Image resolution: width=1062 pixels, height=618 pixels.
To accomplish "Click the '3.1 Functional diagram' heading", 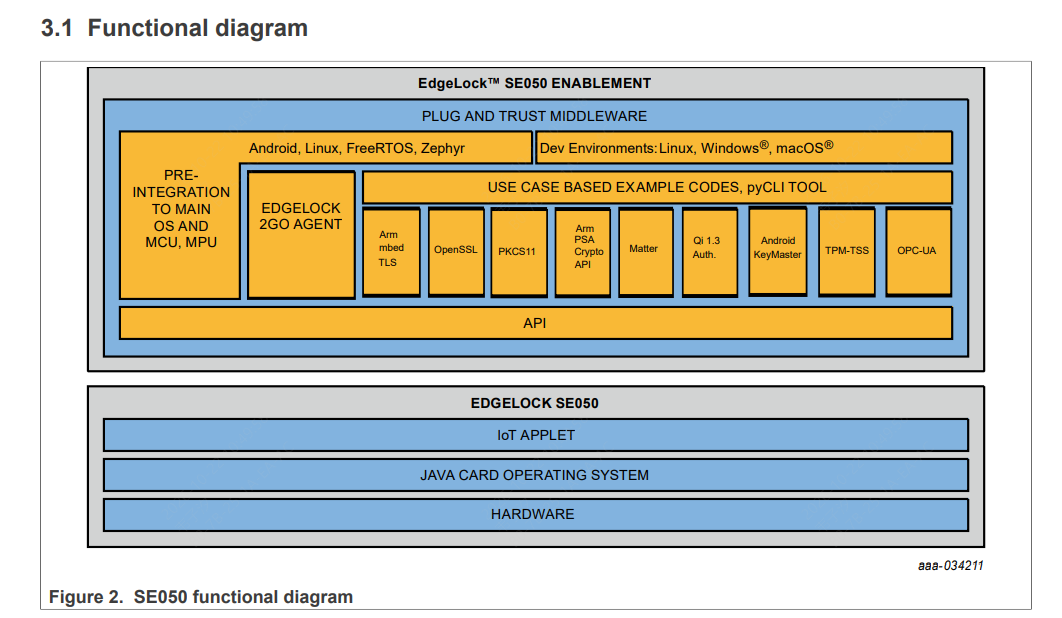I will click(174, 28).
